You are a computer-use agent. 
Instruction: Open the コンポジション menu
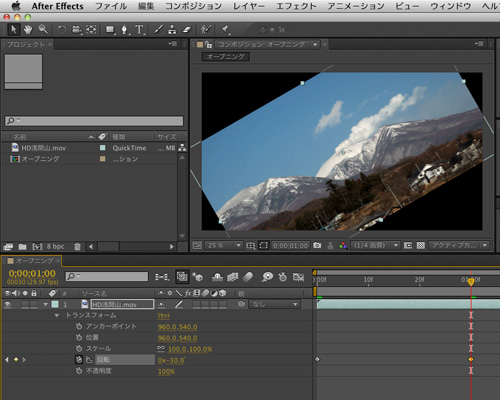point(193,6)
